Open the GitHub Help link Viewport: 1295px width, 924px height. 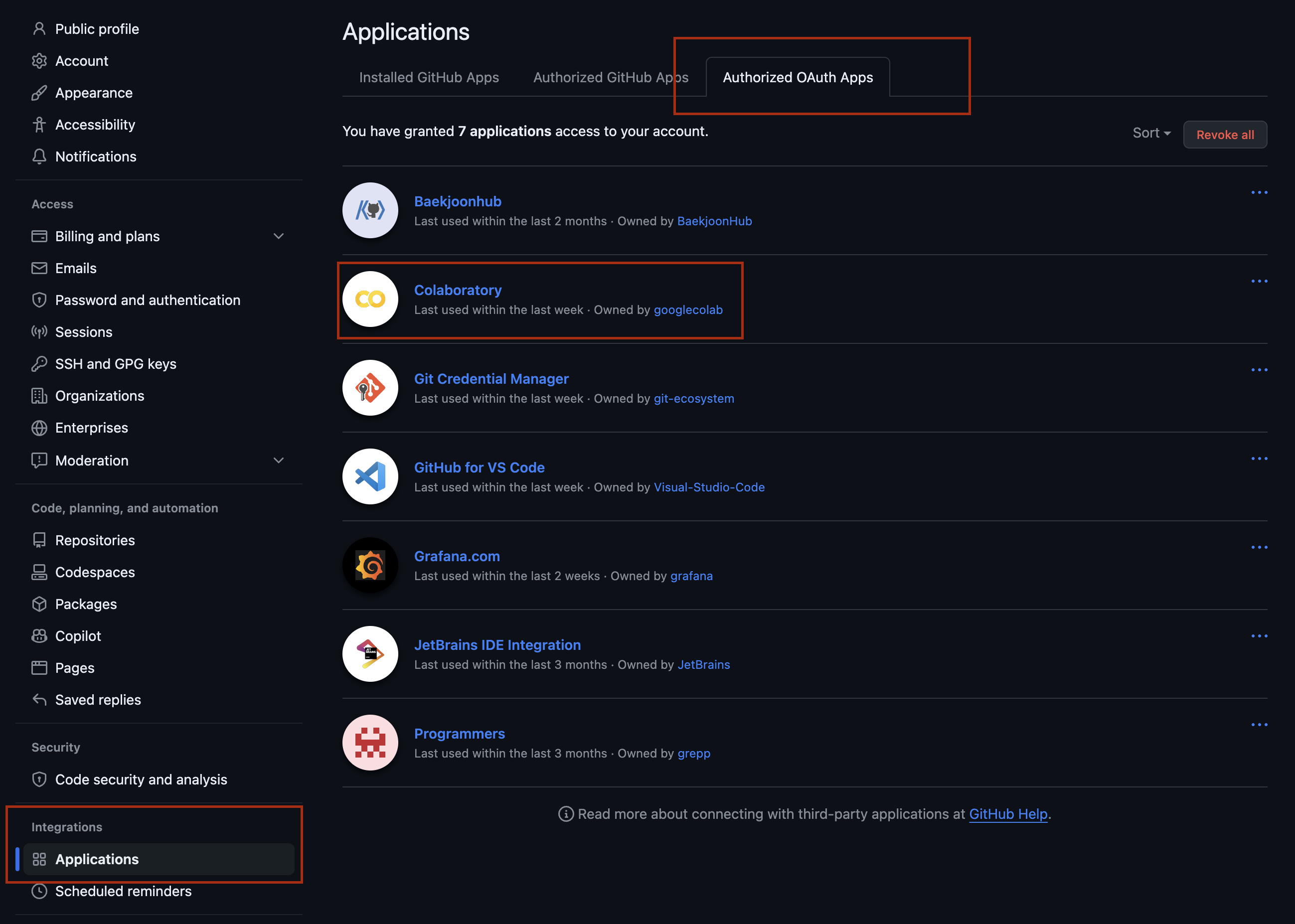(1008, 814)
